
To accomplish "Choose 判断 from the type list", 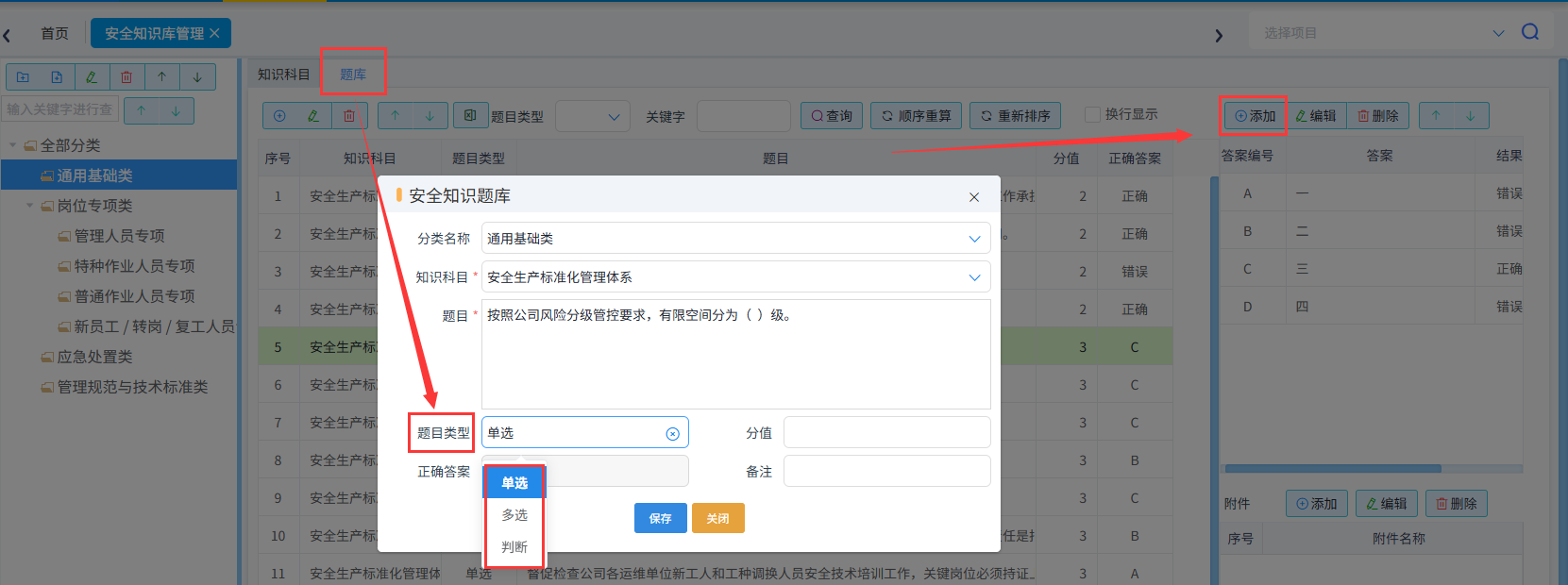I will [514, 547].
